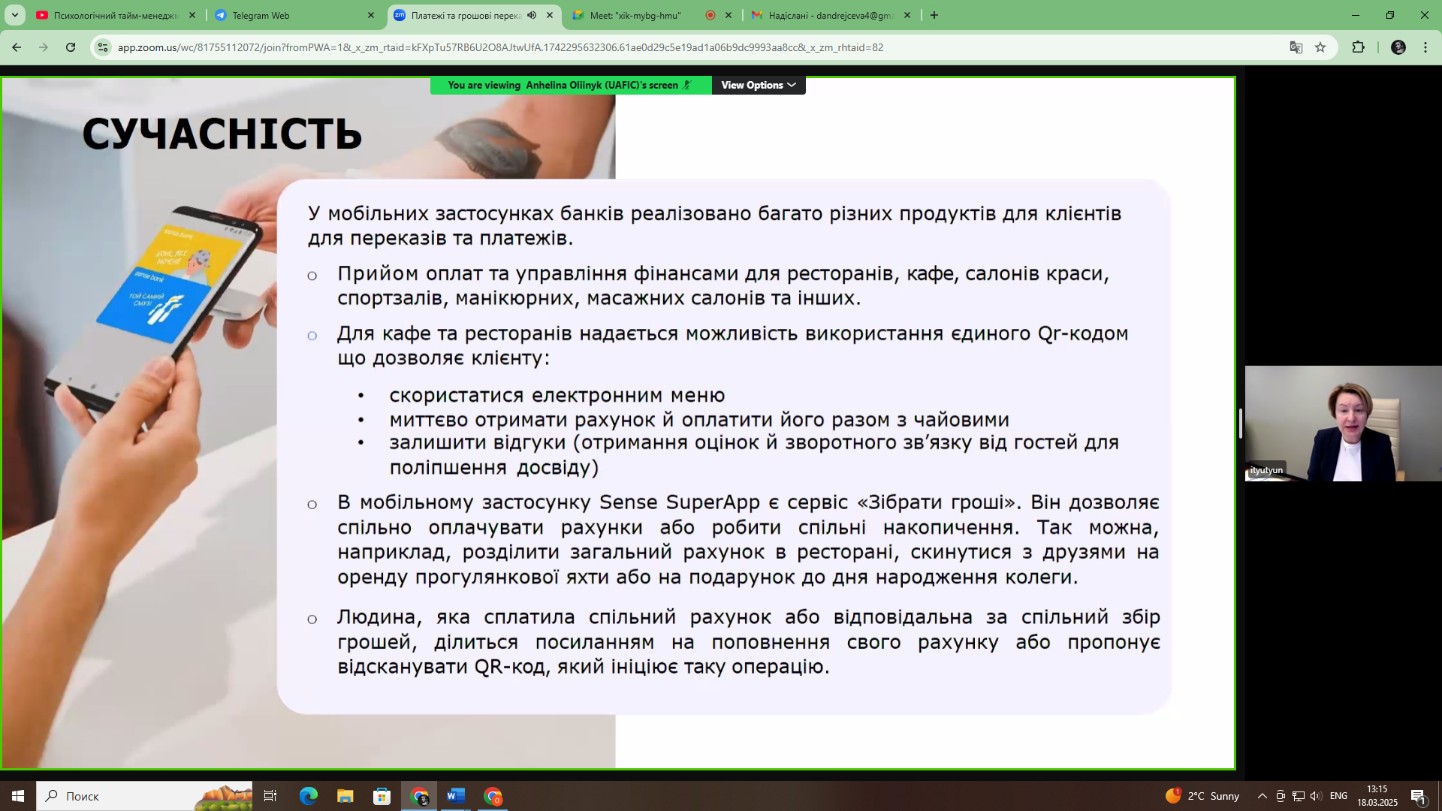Screen dimensions: 1442x811
Task: Open the Windows notification center
Action: click(1418, 796)
